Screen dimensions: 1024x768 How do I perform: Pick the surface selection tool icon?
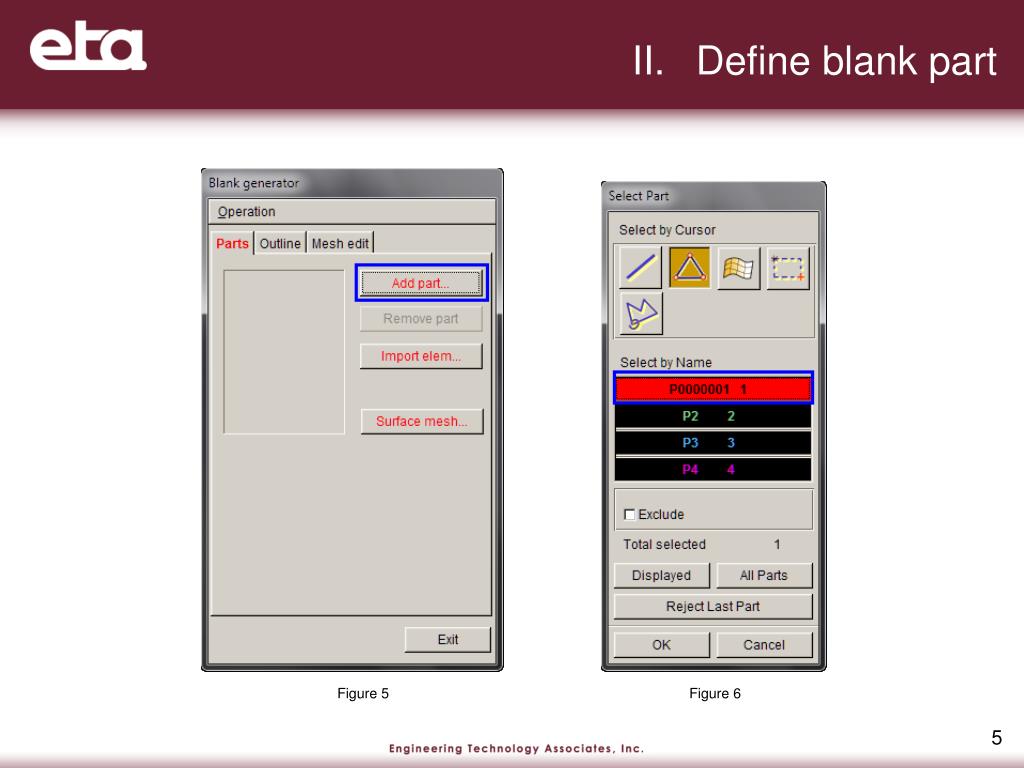(739, 268)
